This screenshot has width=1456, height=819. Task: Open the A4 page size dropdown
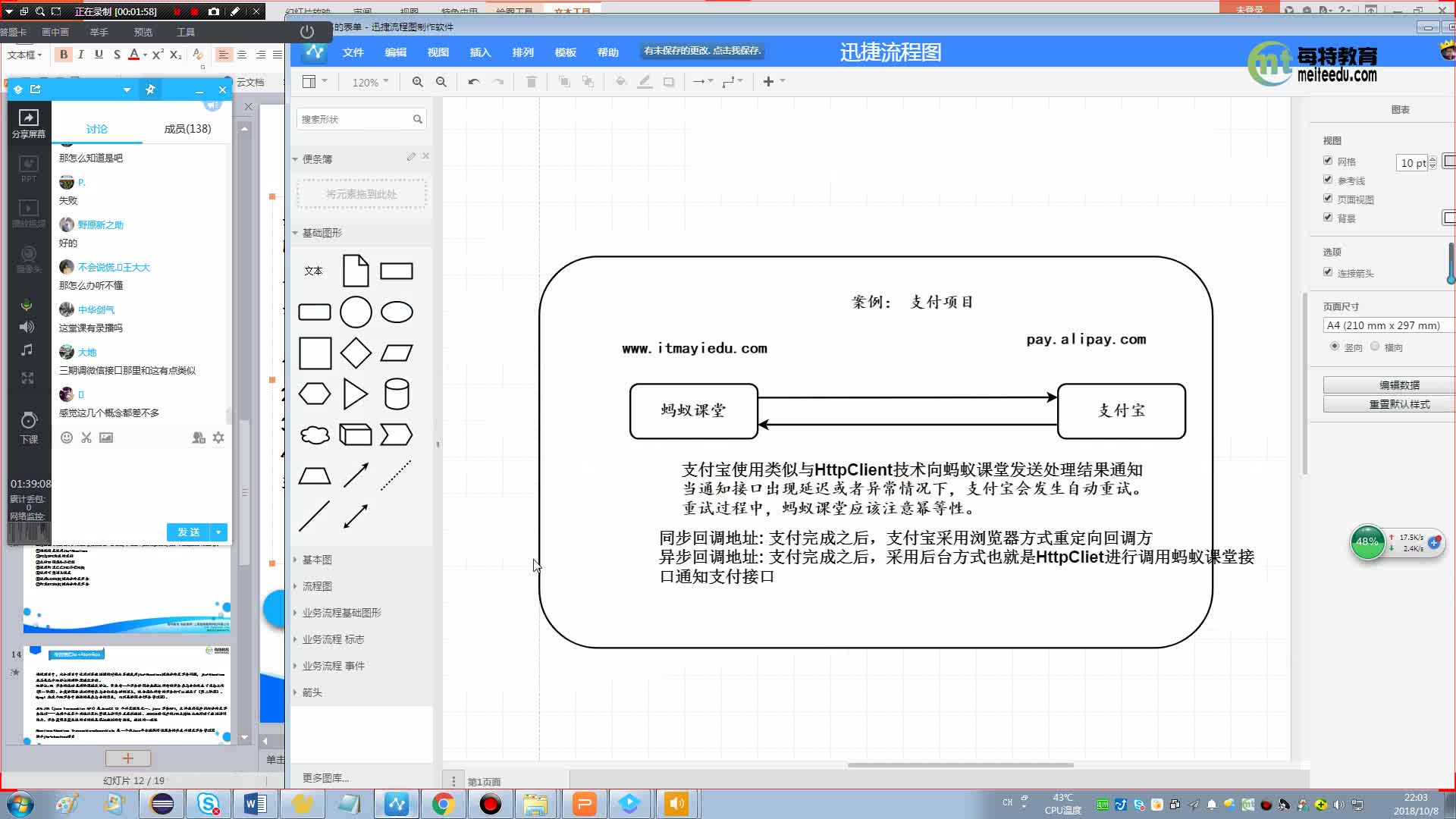tap(1388, 325)
